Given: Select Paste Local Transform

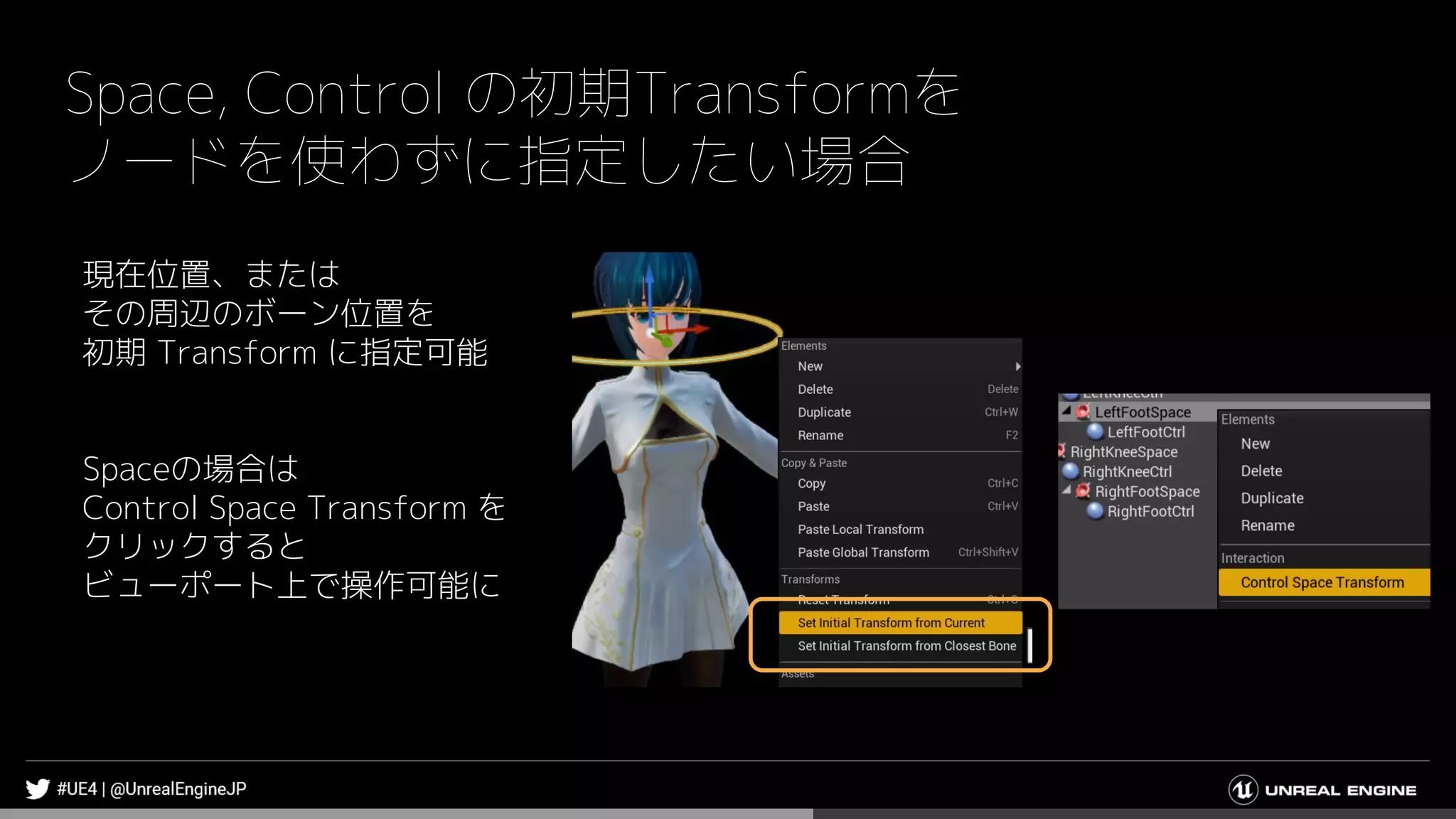Looking at the screenshot, I should point(900,529).
